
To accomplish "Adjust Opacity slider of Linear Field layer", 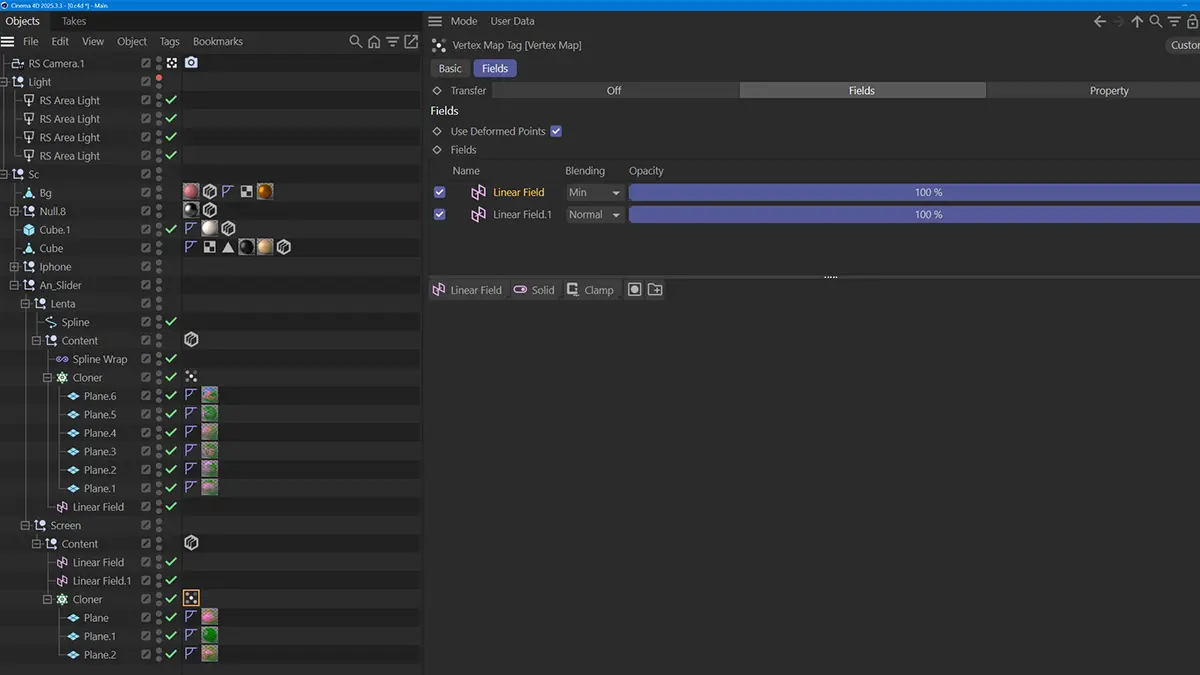I will pyautogui.click(x=914, y=192).
